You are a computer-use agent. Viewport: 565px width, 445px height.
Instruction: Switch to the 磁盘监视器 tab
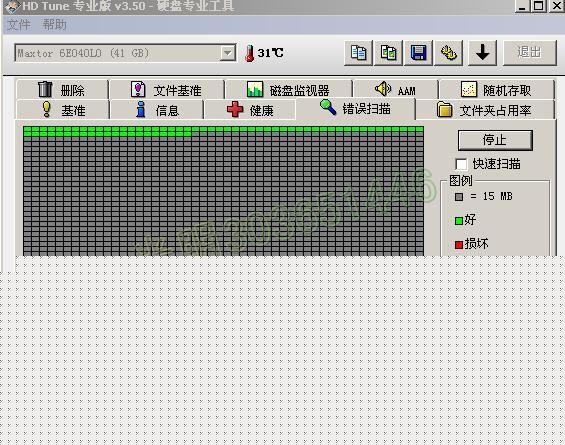tap(288, 90)
